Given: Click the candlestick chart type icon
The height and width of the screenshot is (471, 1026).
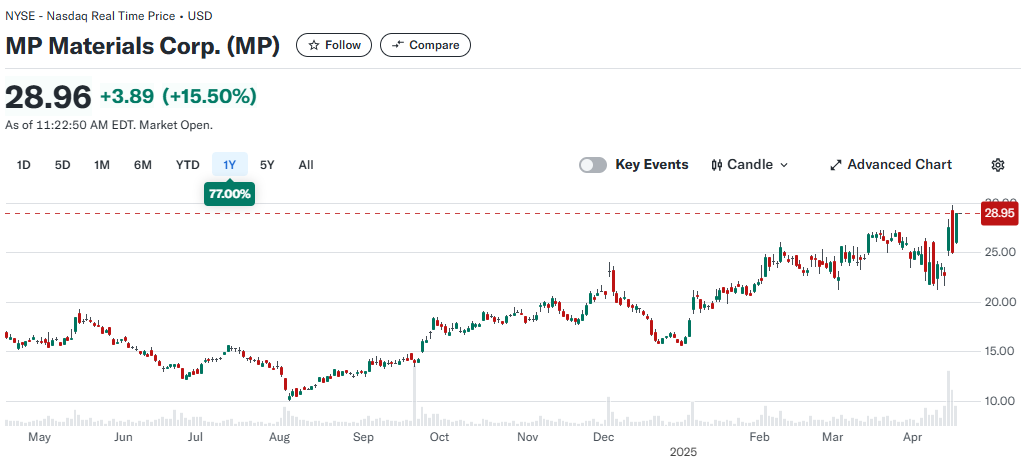Looking at the screenshot, I should click(x=717, y=165).
